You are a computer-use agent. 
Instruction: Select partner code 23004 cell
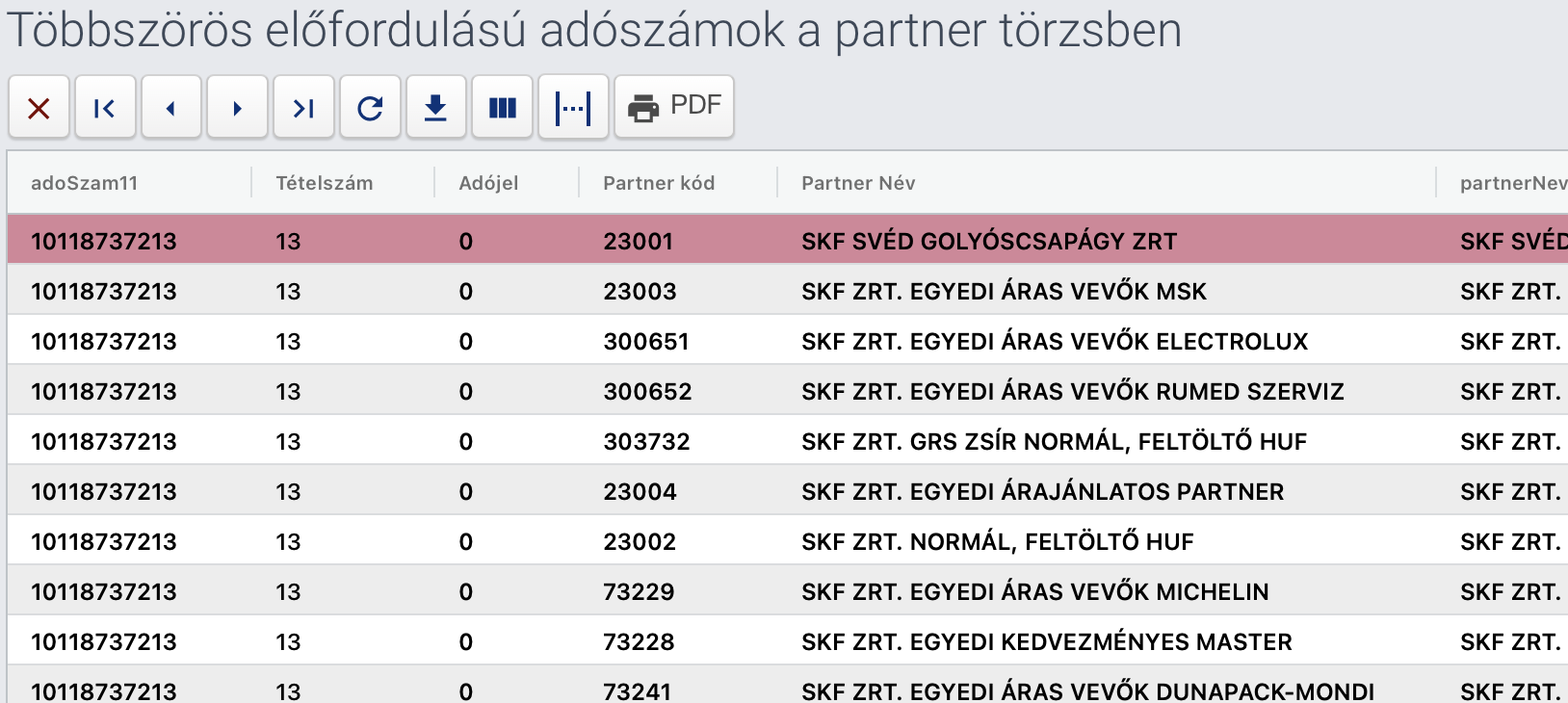(640, 491)
